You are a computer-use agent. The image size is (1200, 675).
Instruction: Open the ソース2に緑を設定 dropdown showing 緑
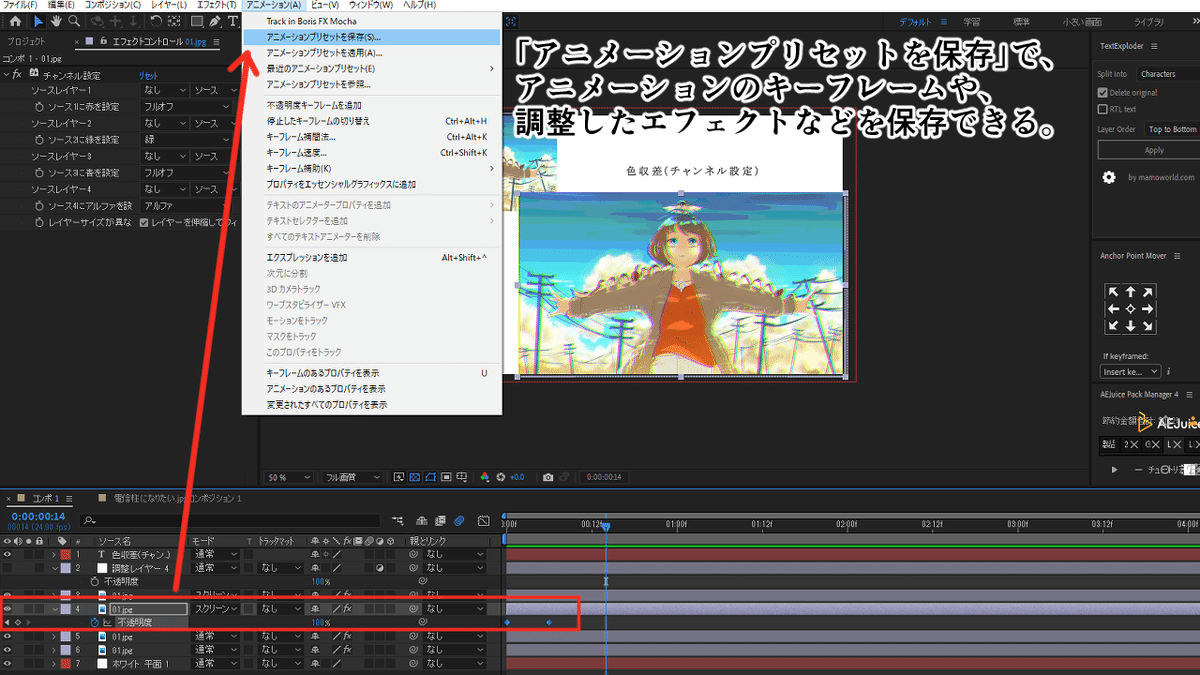click(188, 140)
